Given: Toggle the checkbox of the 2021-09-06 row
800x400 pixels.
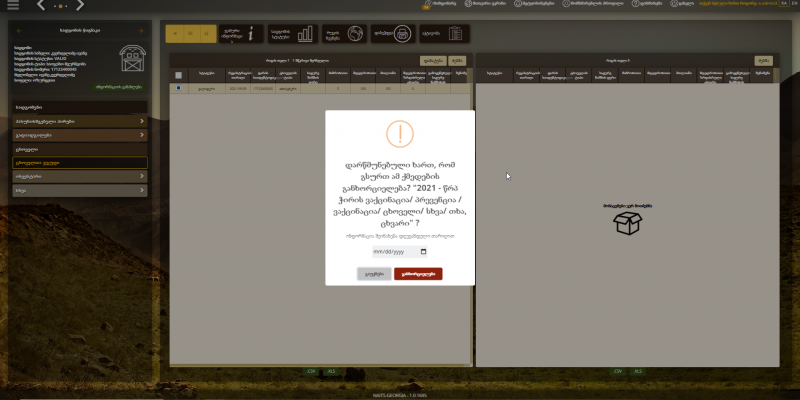Looking at the screenshot, I should point(179,88).
